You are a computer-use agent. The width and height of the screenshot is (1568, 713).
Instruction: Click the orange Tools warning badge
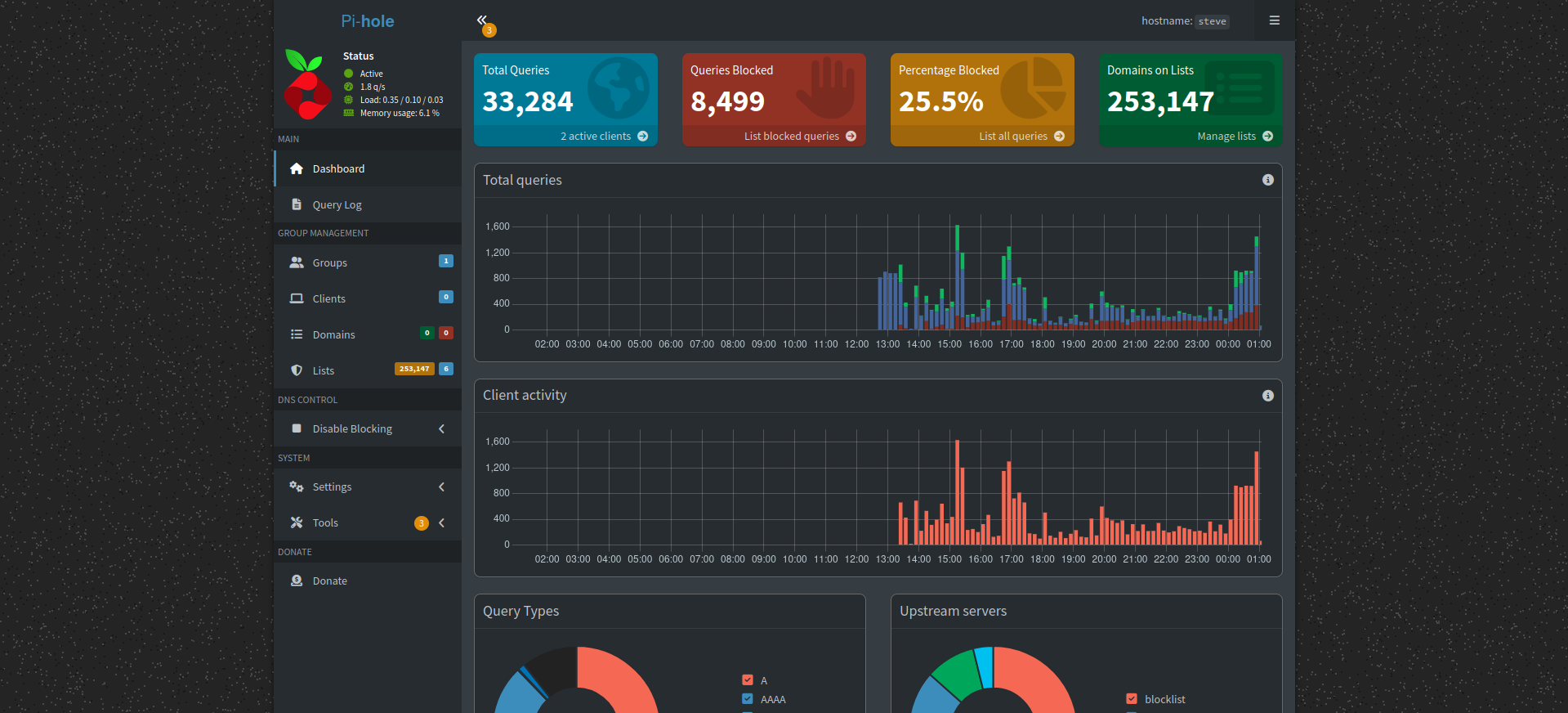coord(422,523)
